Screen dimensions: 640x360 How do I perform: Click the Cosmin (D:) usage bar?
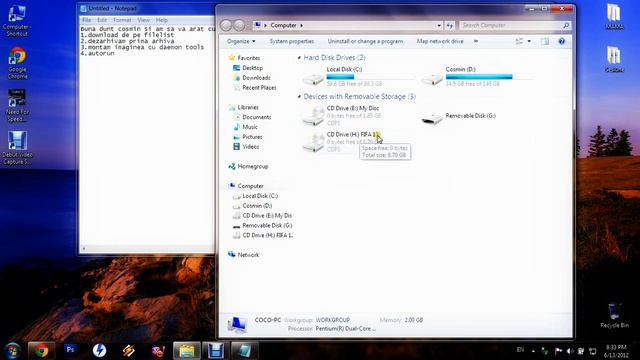tap(489, 77)
